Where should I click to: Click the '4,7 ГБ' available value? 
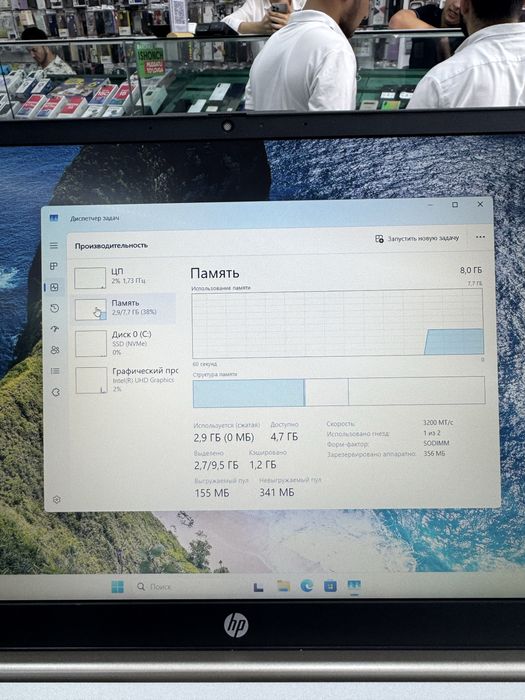pyautogui.click(x=284, y=437)
